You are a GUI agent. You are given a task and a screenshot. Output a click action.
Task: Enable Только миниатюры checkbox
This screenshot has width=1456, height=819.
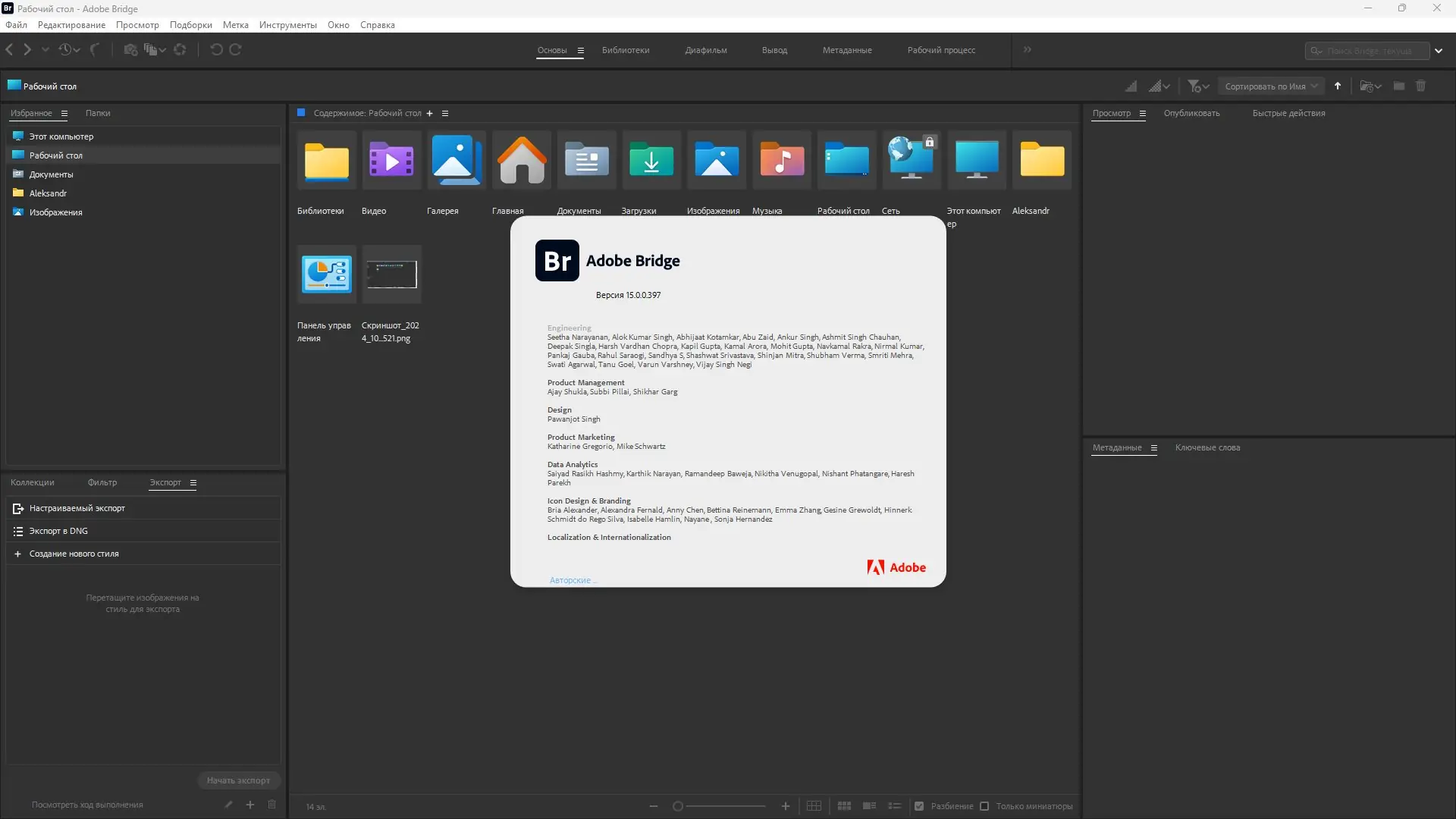point(984,806)
